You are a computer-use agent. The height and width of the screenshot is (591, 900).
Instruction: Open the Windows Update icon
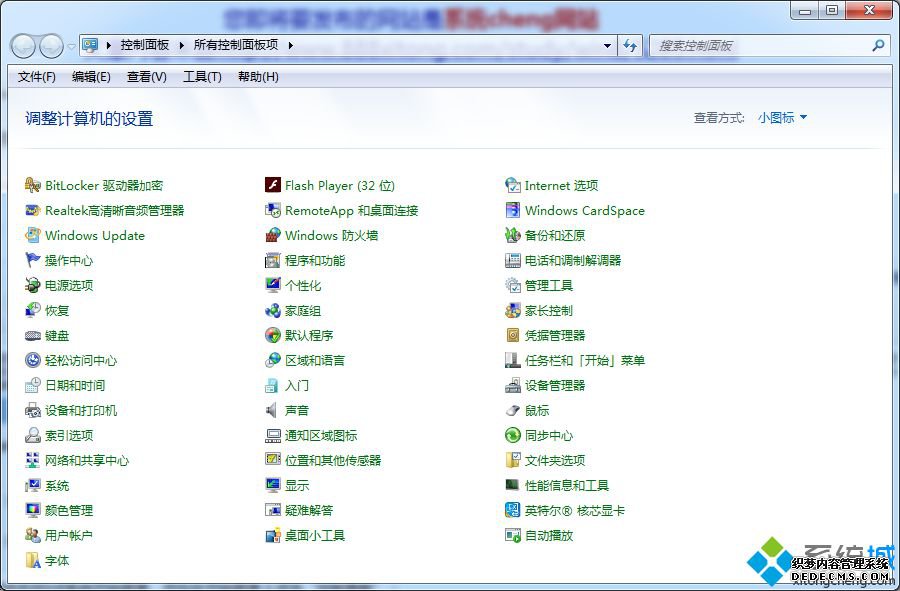(33, 235)
